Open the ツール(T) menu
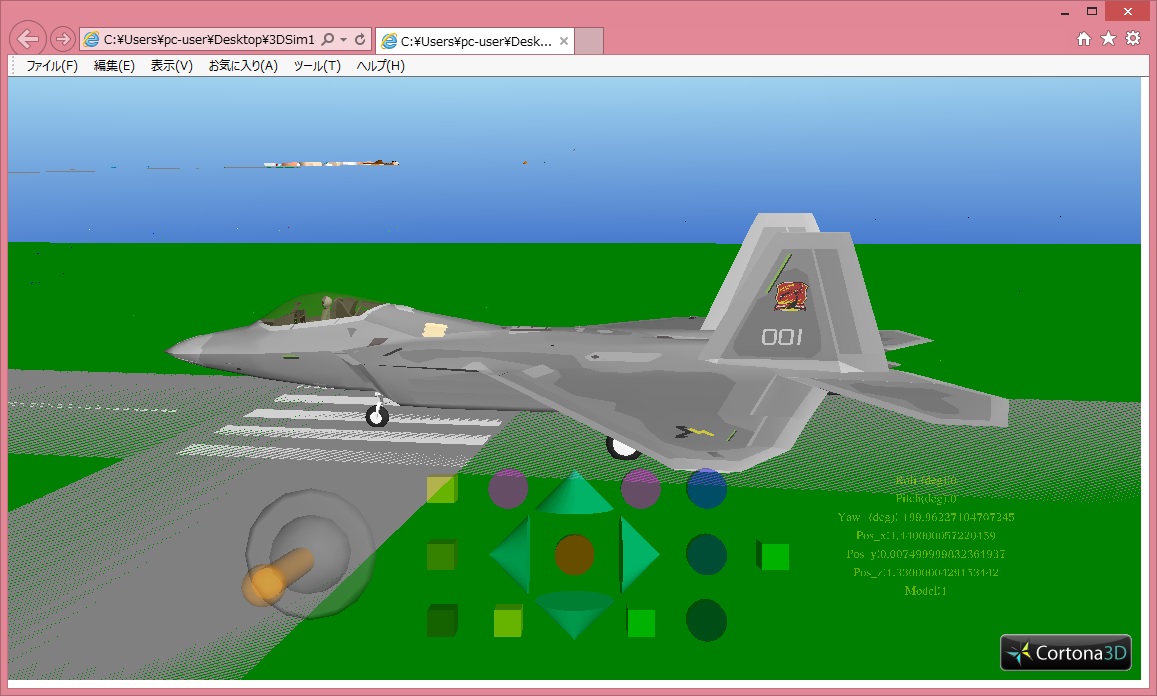This screenshot has height=696, width=1157. pyautogui.click(x=317, y=66)
